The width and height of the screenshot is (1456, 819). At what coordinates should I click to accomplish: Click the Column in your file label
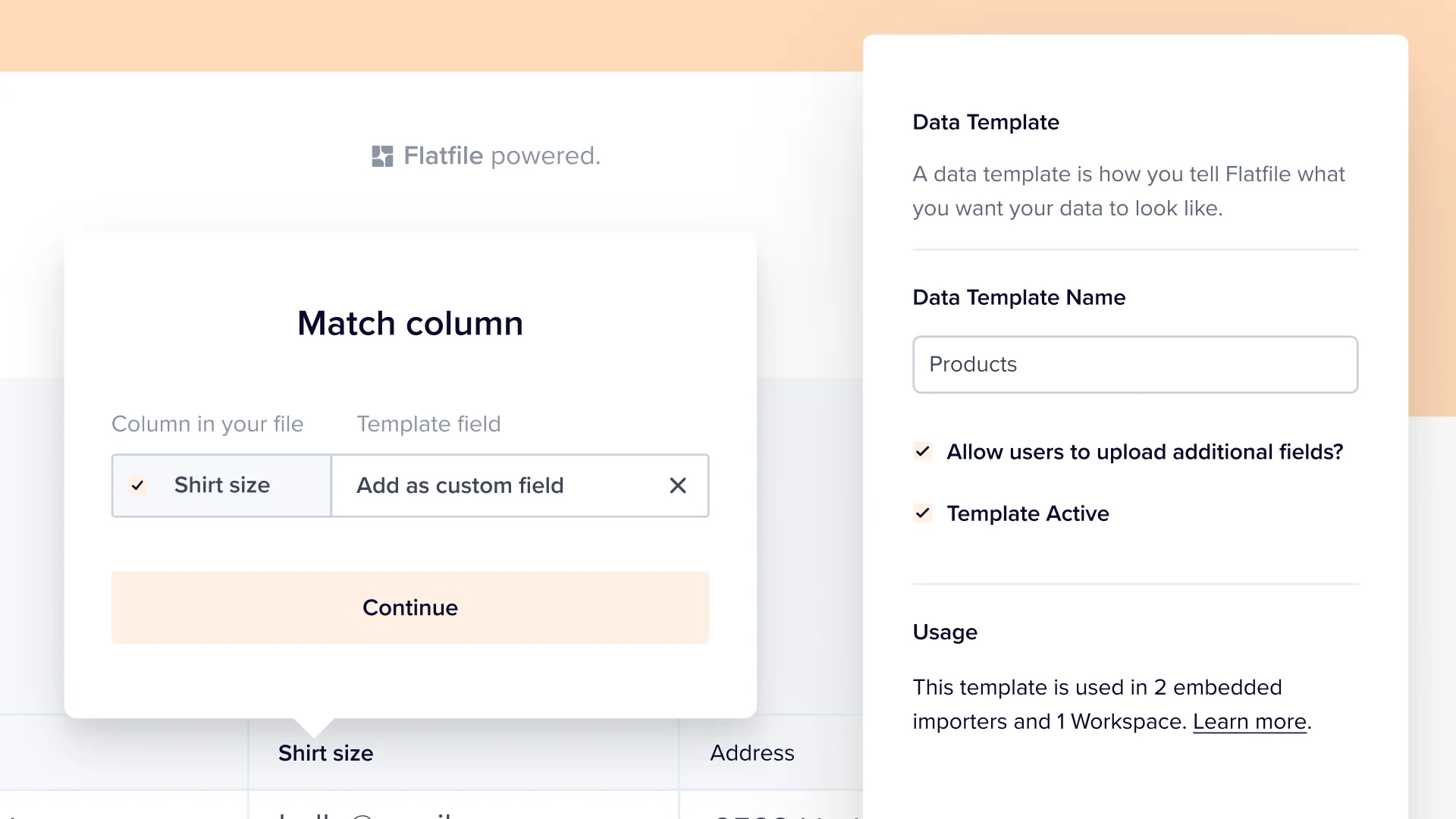pos(207,424)
